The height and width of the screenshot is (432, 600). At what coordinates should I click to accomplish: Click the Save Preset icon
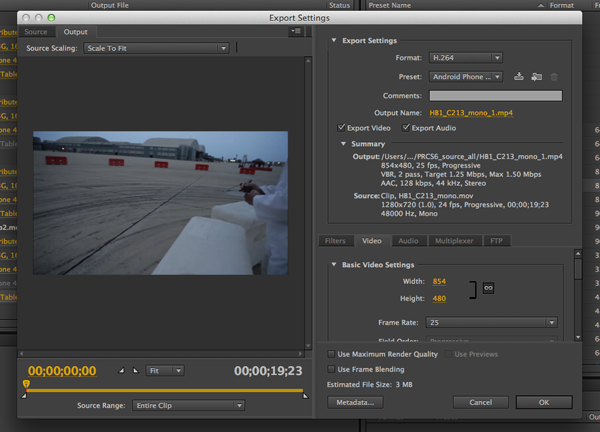(x=519, y=76)
